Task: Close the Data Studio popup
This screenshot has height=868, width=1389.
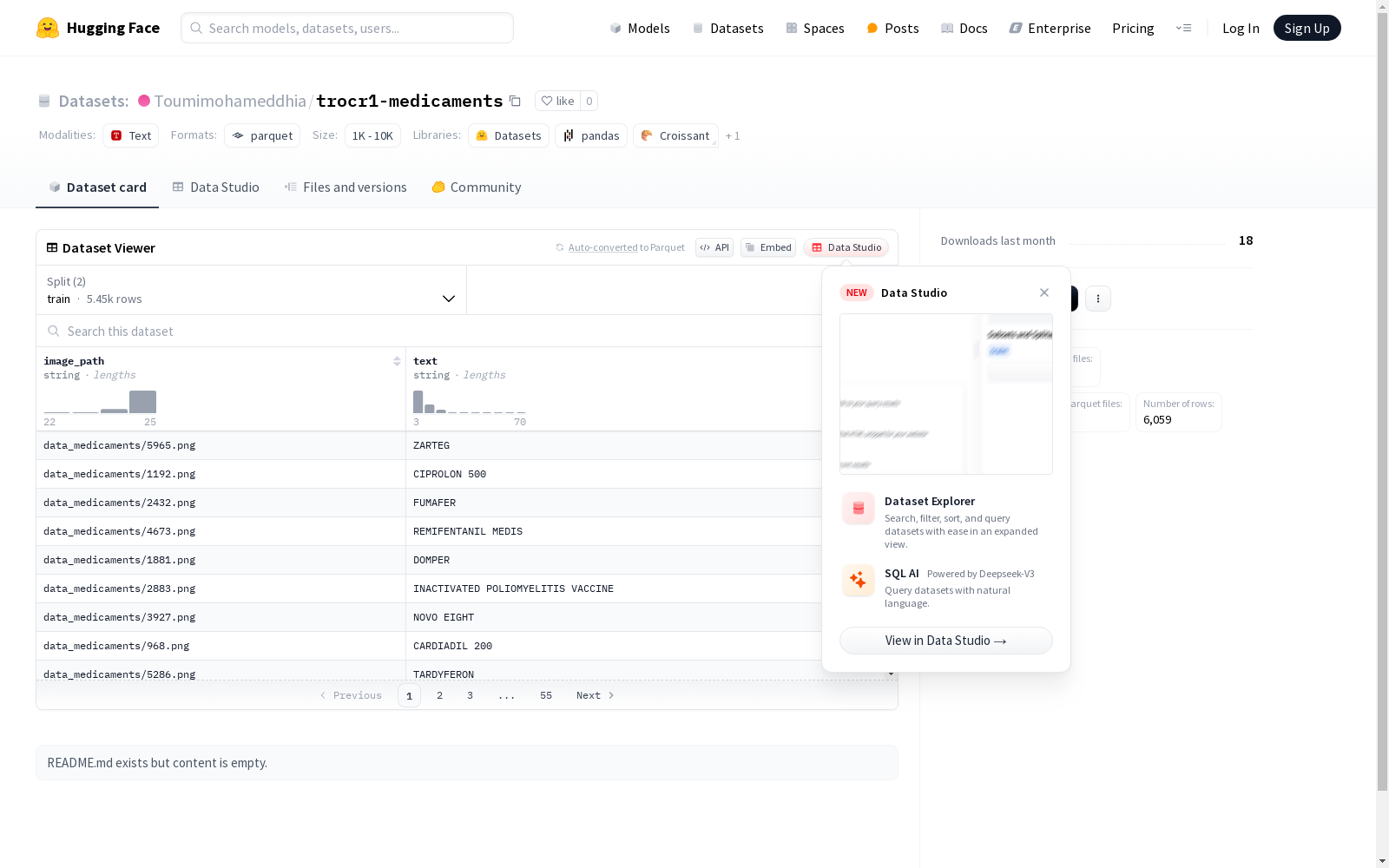Action: pyautogui.click(x=1044, y=293)
